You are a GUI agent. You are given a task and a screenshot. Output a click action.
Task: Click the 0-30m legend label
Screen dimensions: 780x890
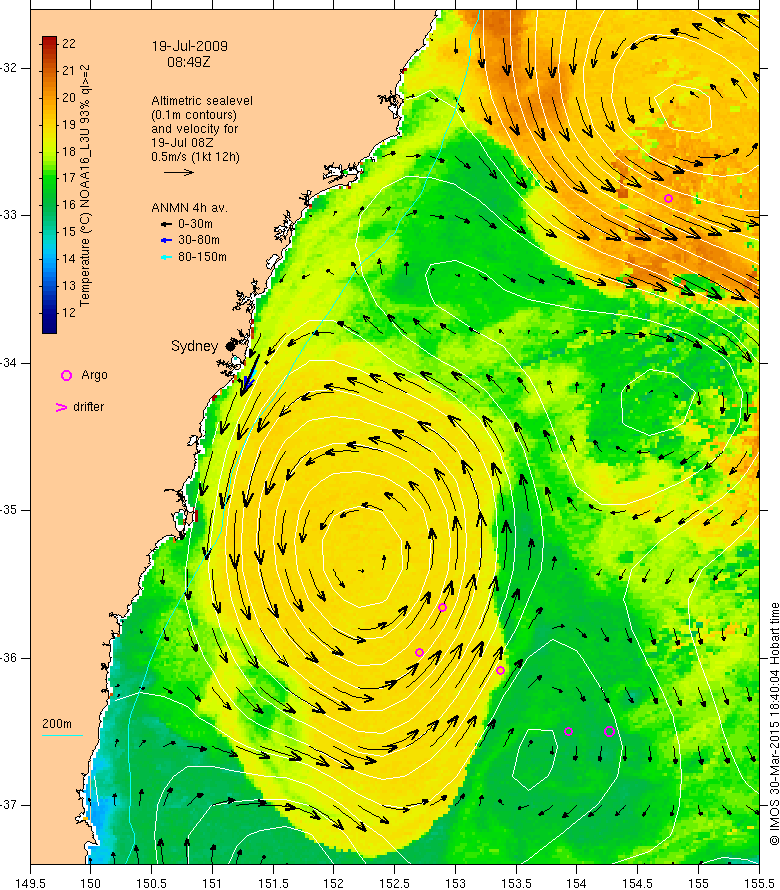click(x=195, y=224)
